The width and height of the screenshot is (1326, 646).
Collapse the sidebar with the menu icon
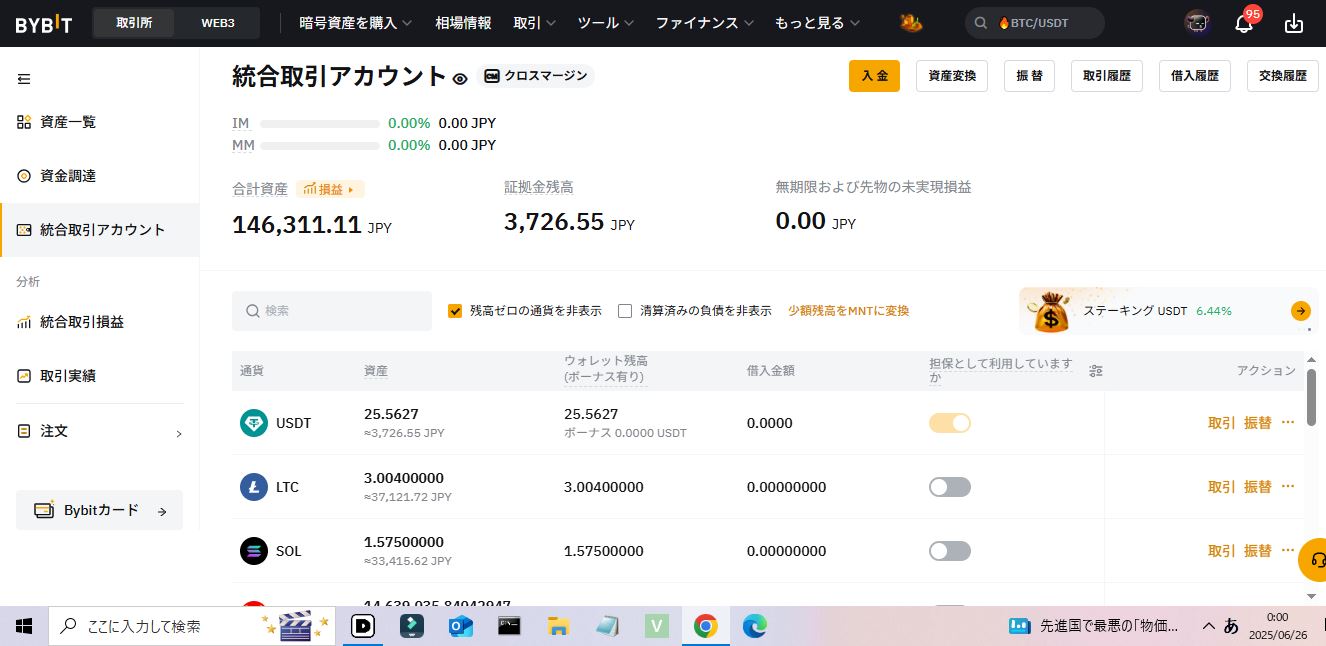pos(24,79)
